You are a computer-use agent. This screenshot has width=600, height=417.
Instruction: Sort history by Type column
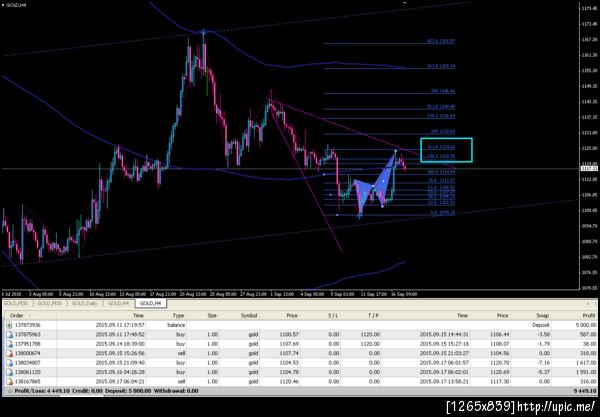(178, 316)
